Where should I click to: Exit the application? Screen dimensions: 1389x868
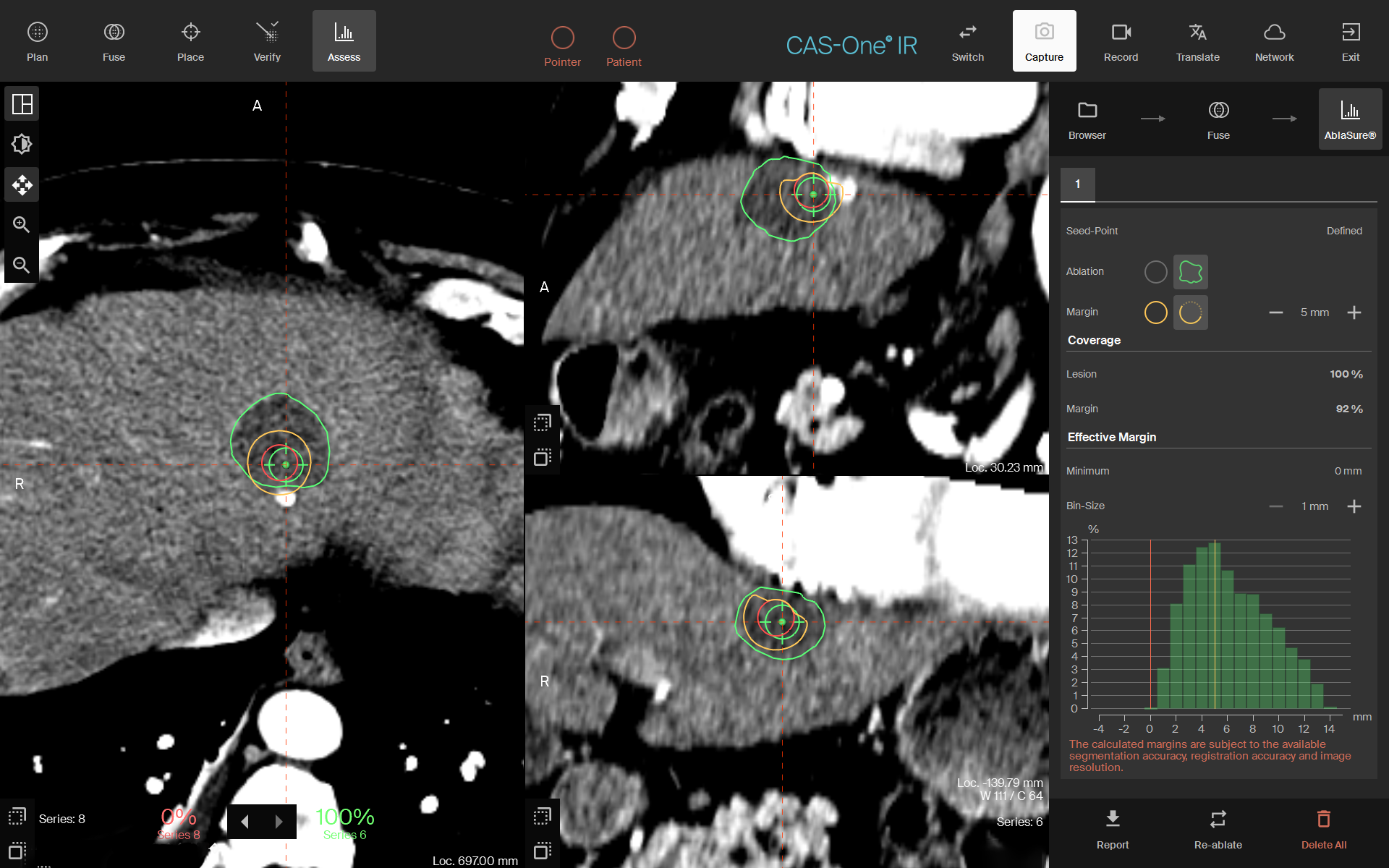(x=1351, y=41)
